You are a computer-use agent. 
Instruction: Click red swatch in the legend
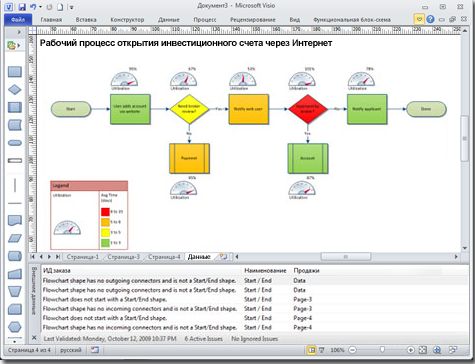pos(105,212)
